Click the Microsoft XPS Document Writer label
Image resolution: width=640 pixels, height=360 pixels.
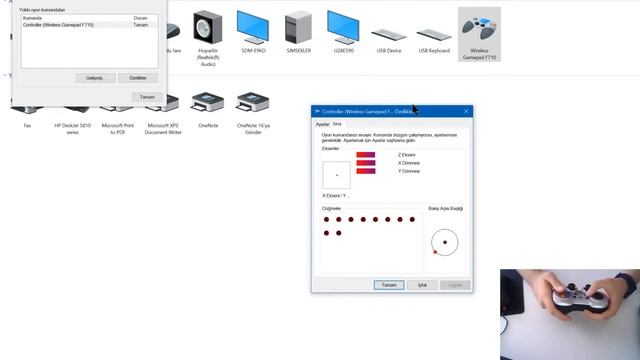click(163, 129)
